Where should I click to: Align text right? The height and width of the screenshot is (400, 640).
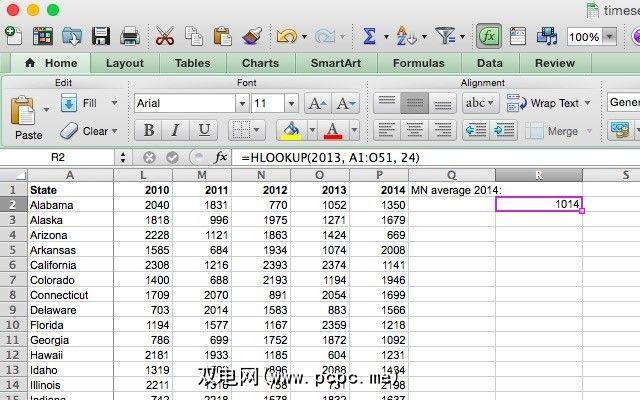click(442, 131)
